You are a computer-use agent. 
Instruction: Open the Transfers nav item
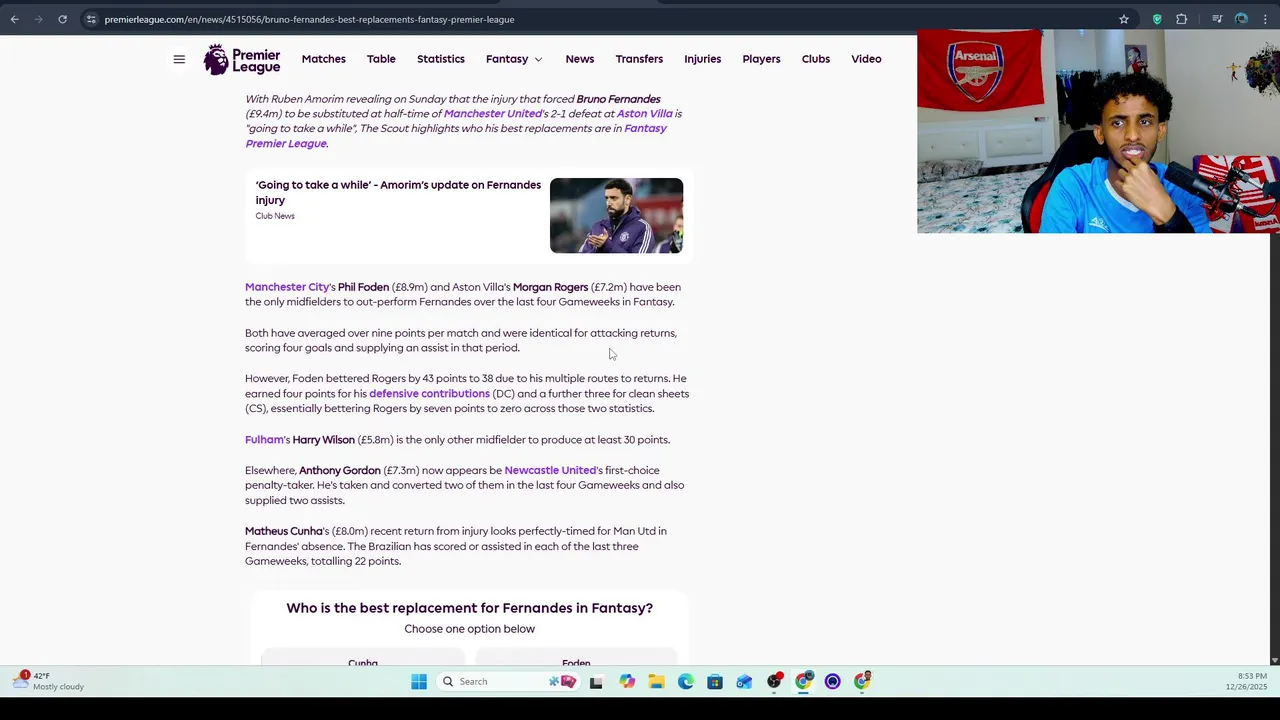coord(639,59)
